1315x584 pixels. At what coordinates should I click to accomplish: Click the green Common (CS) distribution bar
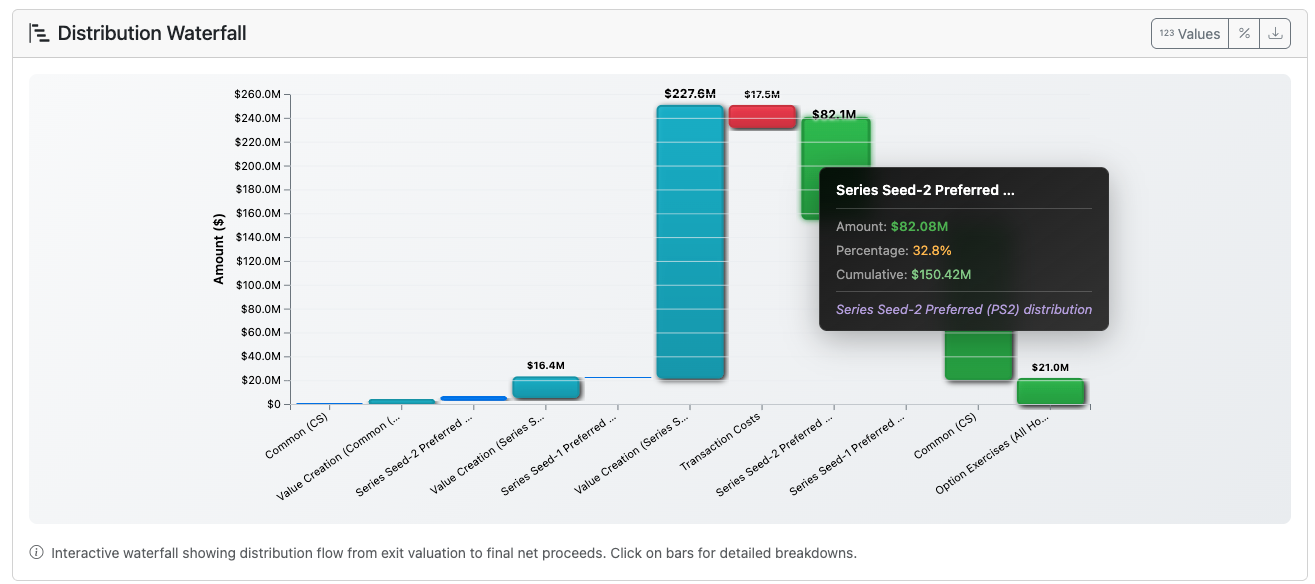click(979, 355)
